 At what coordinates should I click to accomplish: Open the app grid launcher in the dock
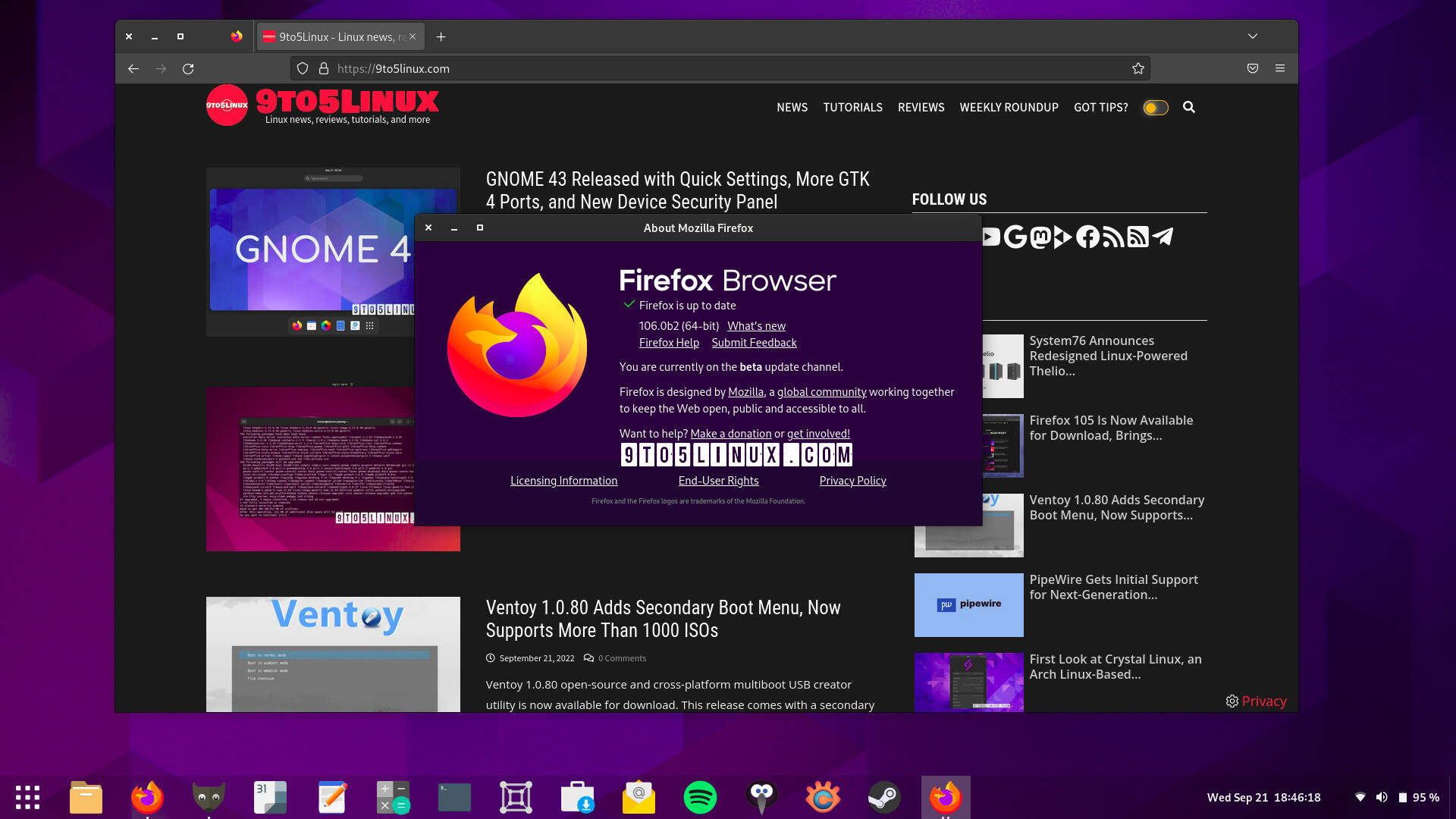point(27,797)
